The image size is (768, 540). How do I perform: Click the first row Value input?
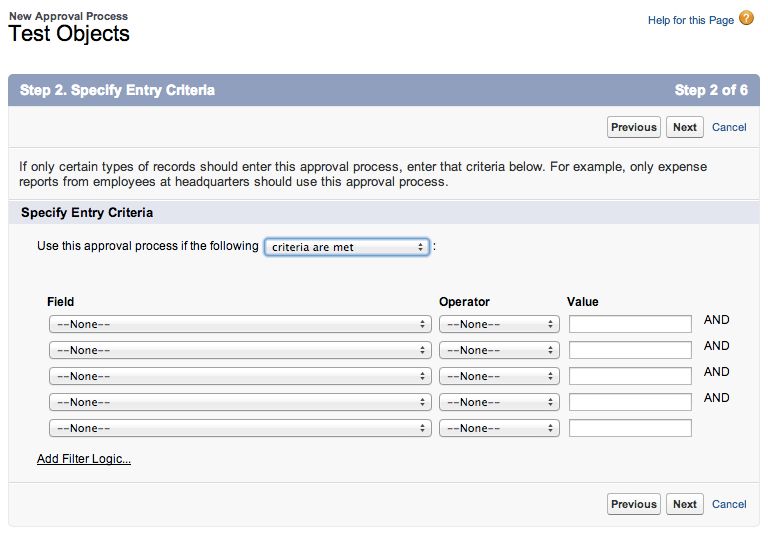(x=630, y=324)
